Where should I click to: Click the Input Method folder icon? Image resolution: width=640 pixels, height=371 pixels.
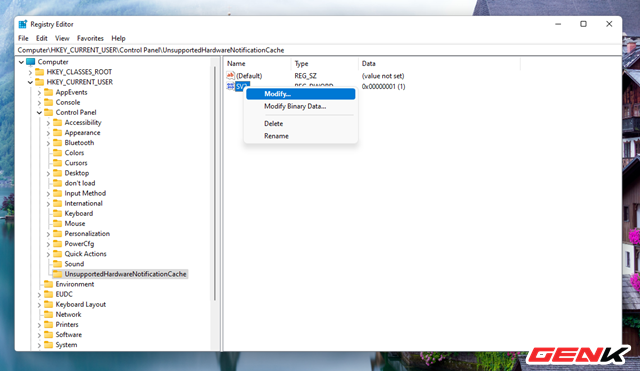[58, 193]
